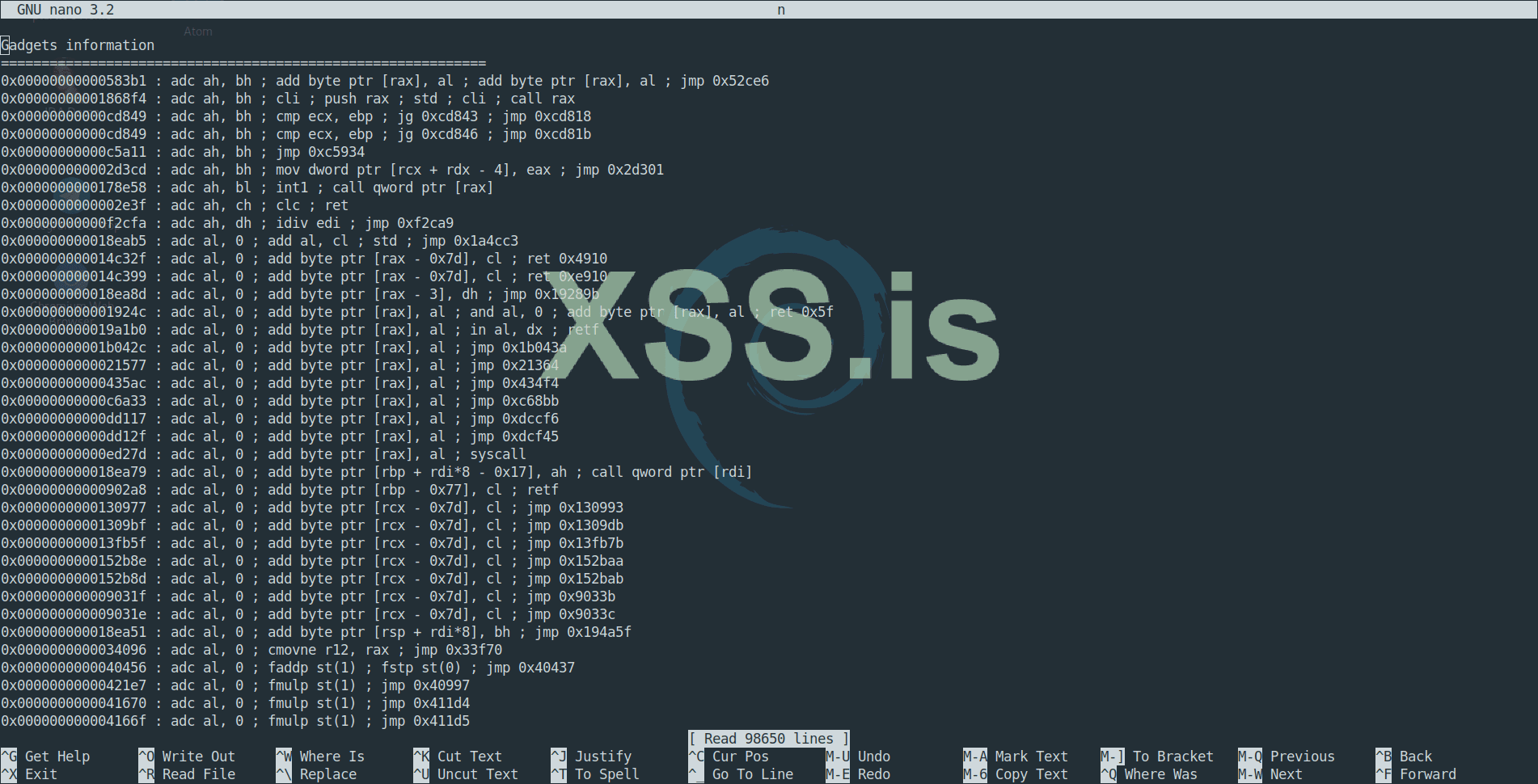
Task: Click the Uncut Text shortcut
Action: pyautogui.click(x=466, y=774)
